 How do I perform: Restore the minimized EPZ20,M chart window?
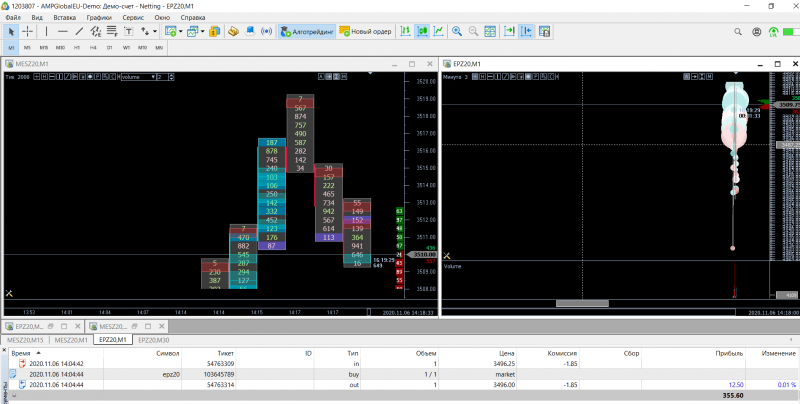[x=51, y=326]
